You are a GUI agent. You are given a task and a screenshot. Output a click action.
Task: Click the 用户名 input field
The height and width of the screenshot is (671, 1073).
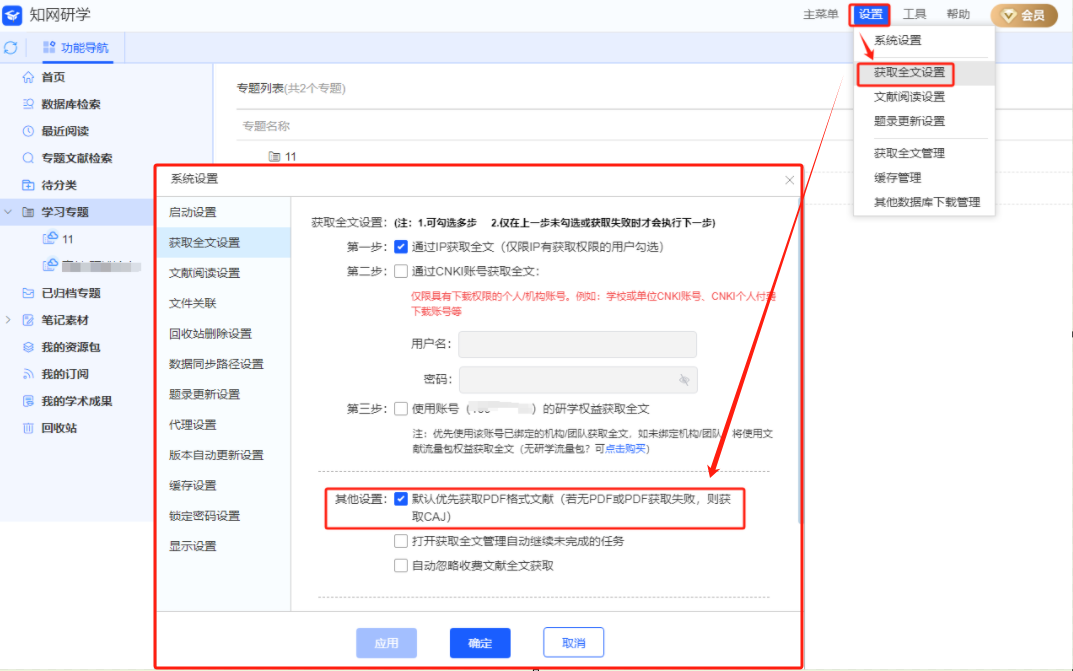[x=578, y=344]
